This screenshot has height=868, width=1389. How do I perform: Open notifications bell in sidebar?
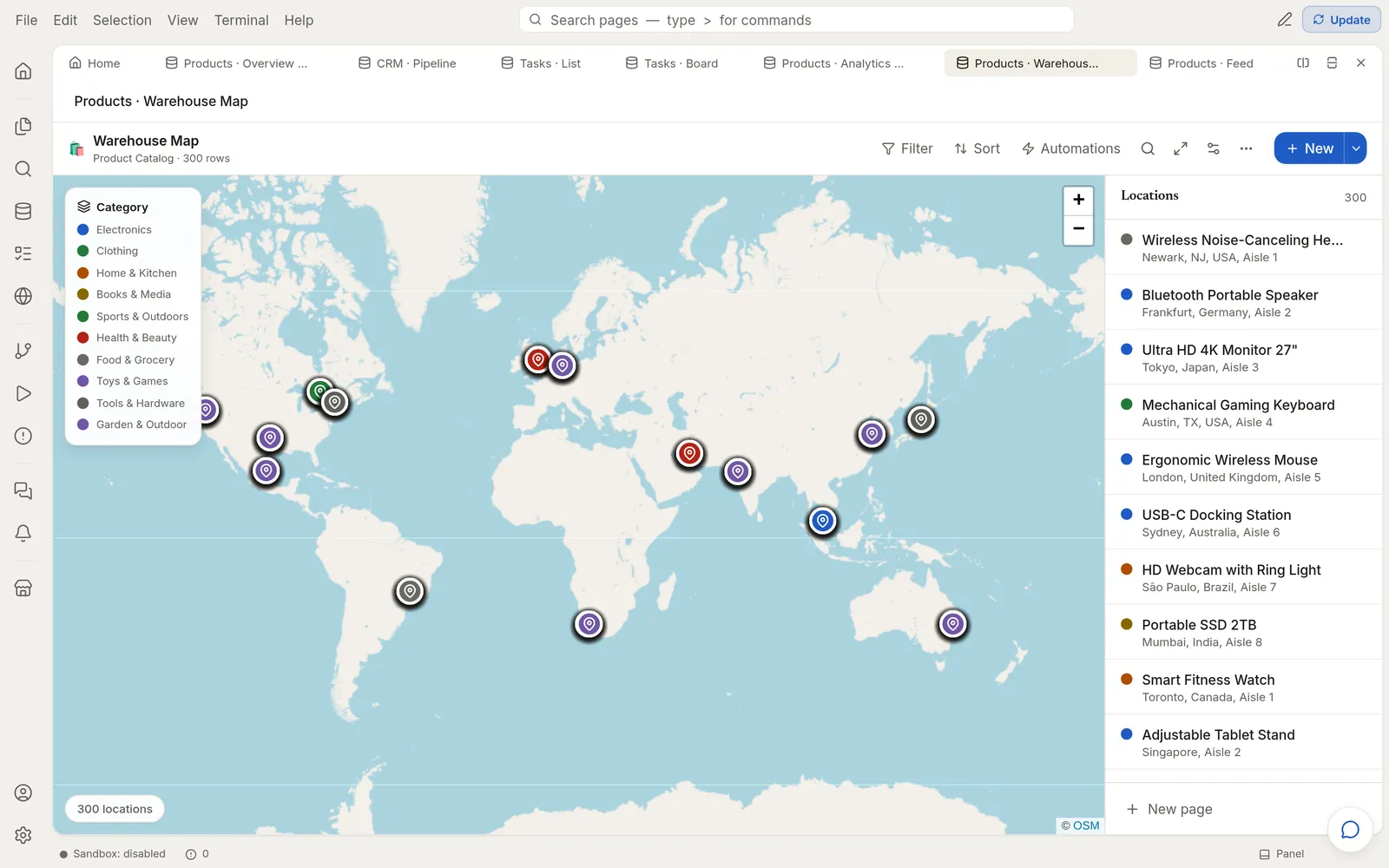pos(23,533)
